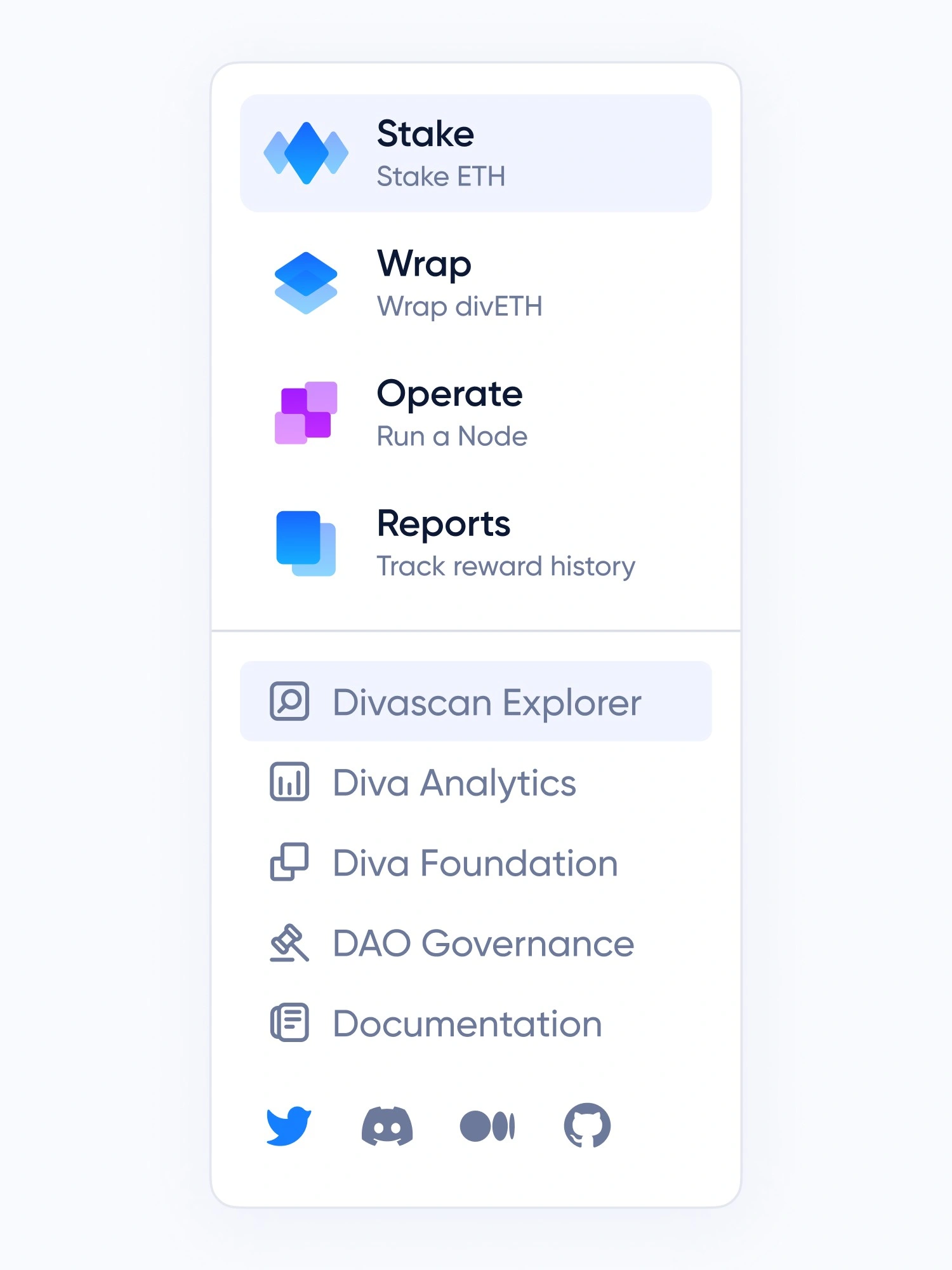This screenshot has height=1270, width=952.
Task: Select the Stake menu item
Action: 476,153
